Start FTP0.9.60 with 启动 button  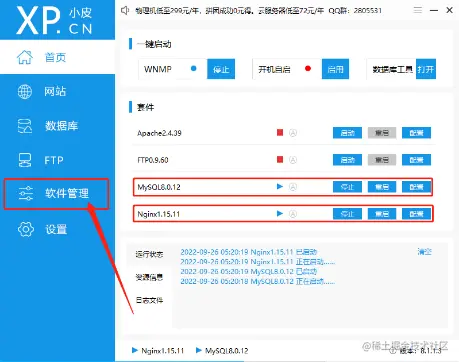(347, 160)
